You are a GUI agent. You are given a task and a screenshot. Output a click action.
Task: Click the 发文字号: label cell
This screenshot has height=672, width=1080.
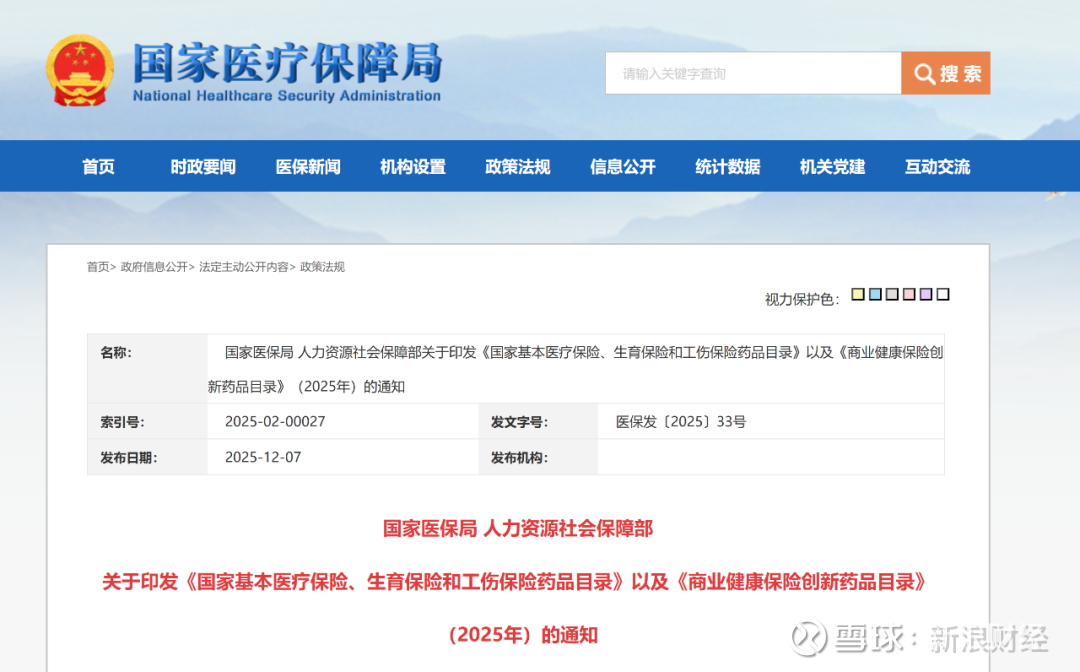pos(538,421)
